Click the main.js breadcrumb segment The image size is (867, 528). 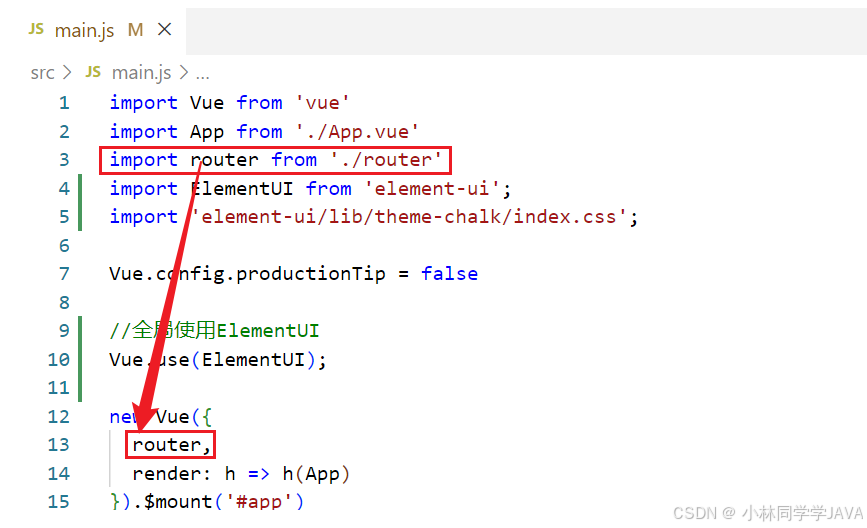click(x=142, y=72)
